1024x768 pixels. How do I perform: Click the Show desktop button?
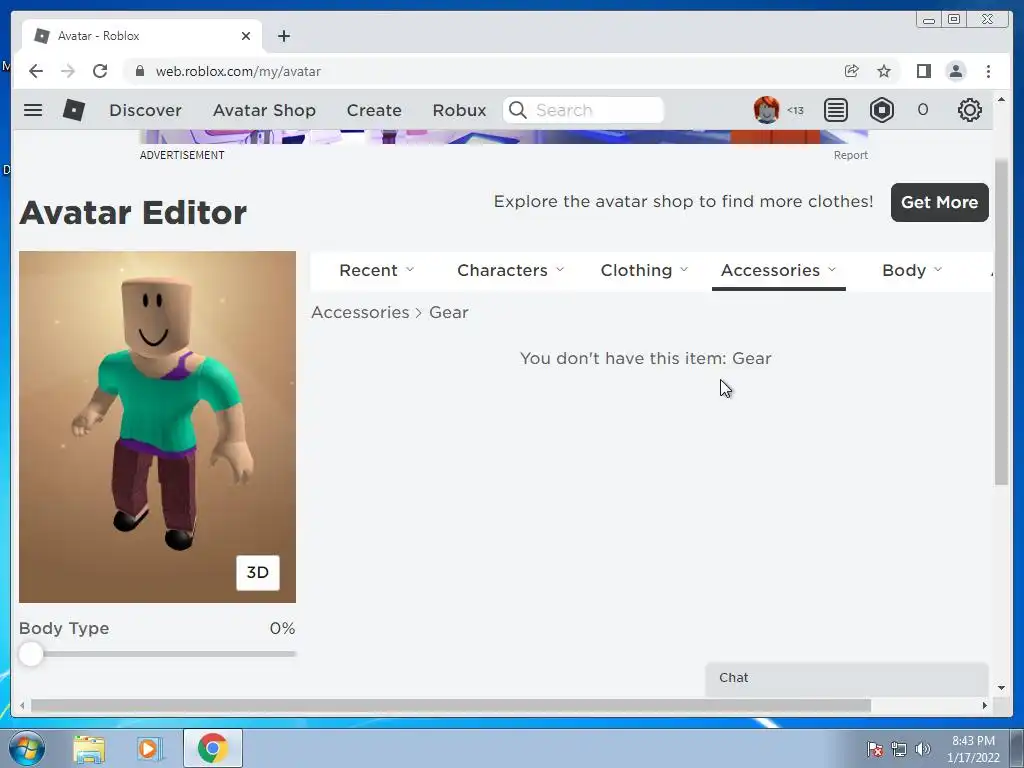pos(1017,748)
